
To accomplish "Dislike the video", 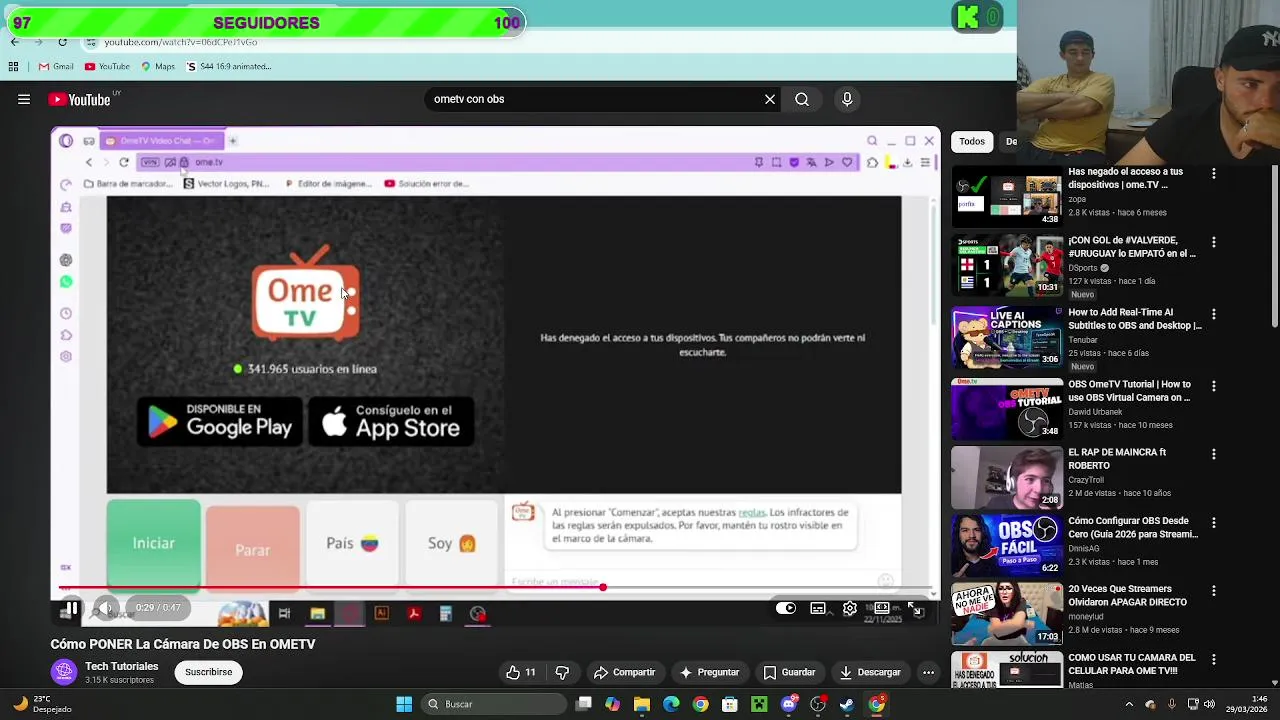I will pos(562,672).
